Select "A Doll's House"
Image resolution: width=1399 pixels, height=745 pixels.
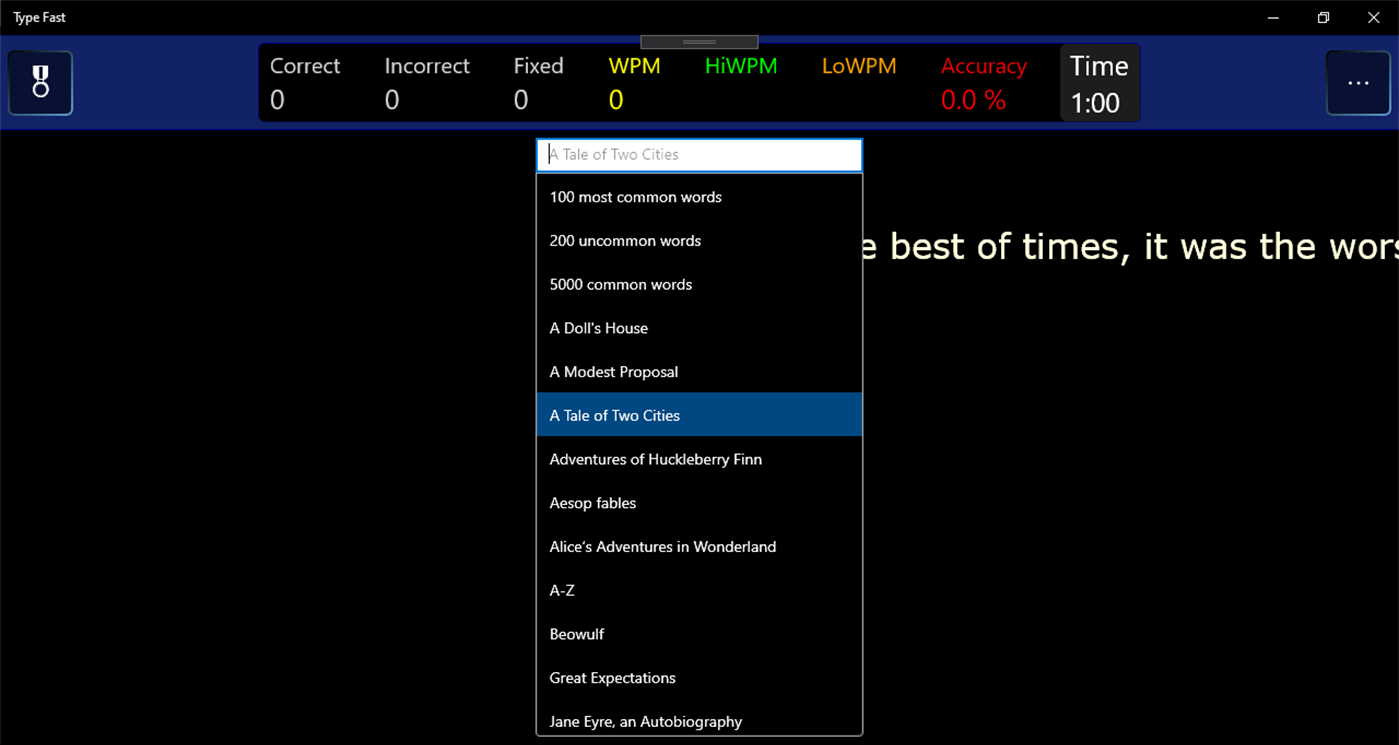(598, 328)
